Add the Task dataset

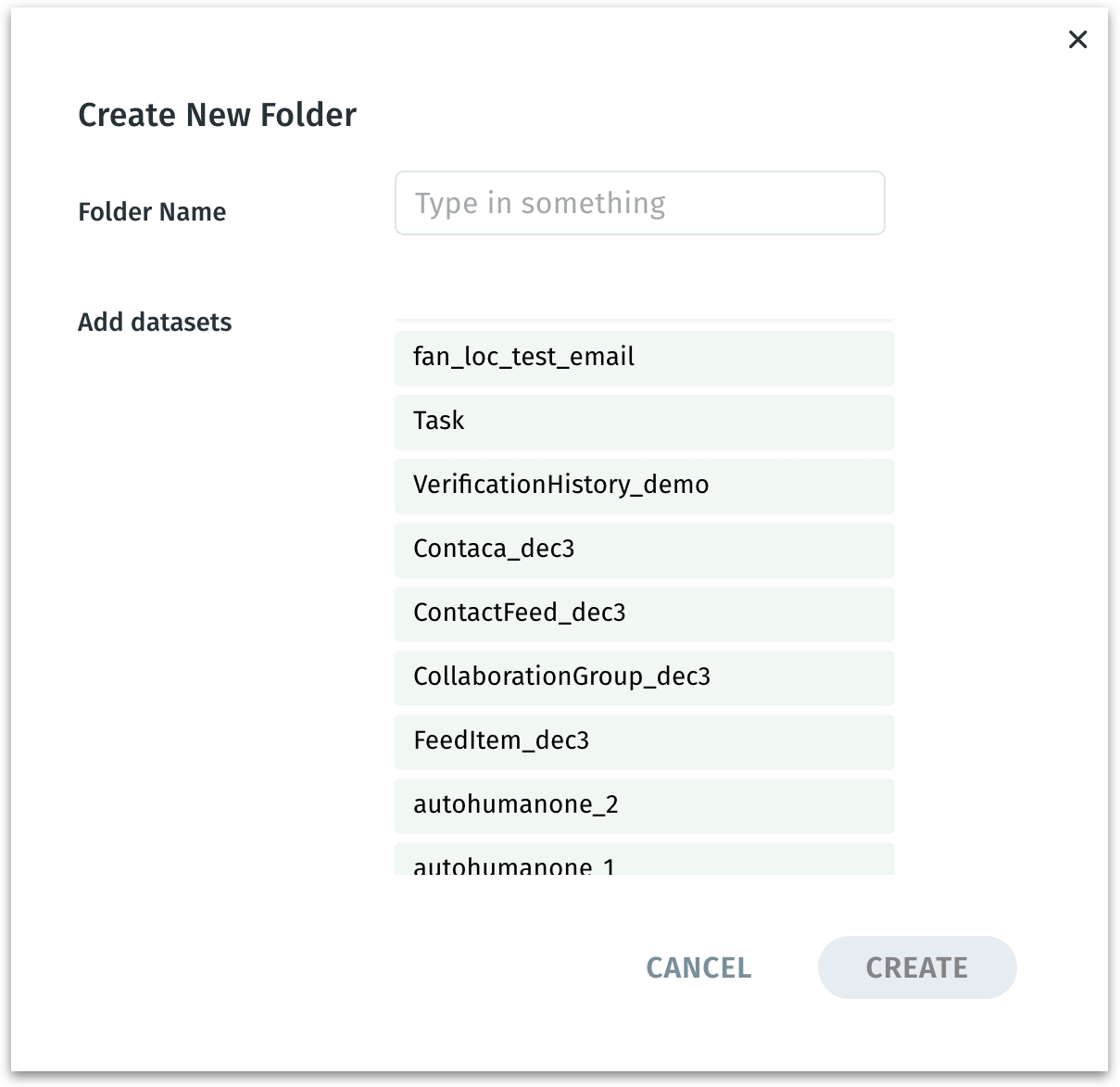644,422
